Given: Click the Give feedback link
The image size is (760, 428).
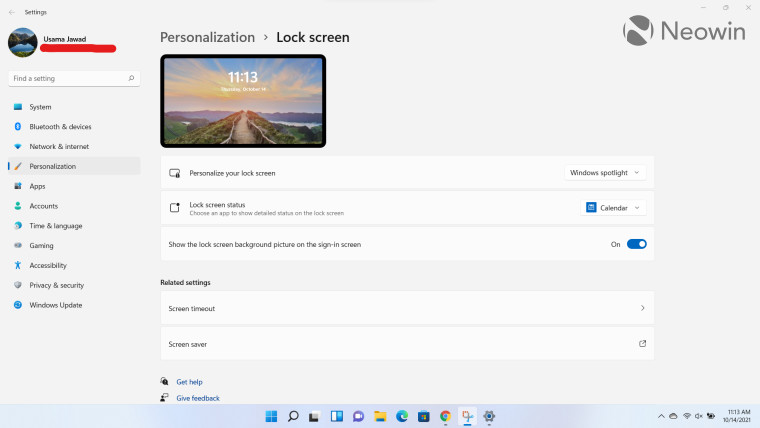Looking at the screenshot, I should (x=198, y=398).
